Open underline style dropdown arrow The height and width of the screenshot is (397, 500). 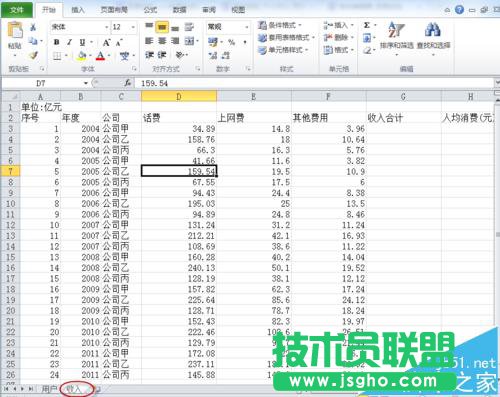[91, 42]
